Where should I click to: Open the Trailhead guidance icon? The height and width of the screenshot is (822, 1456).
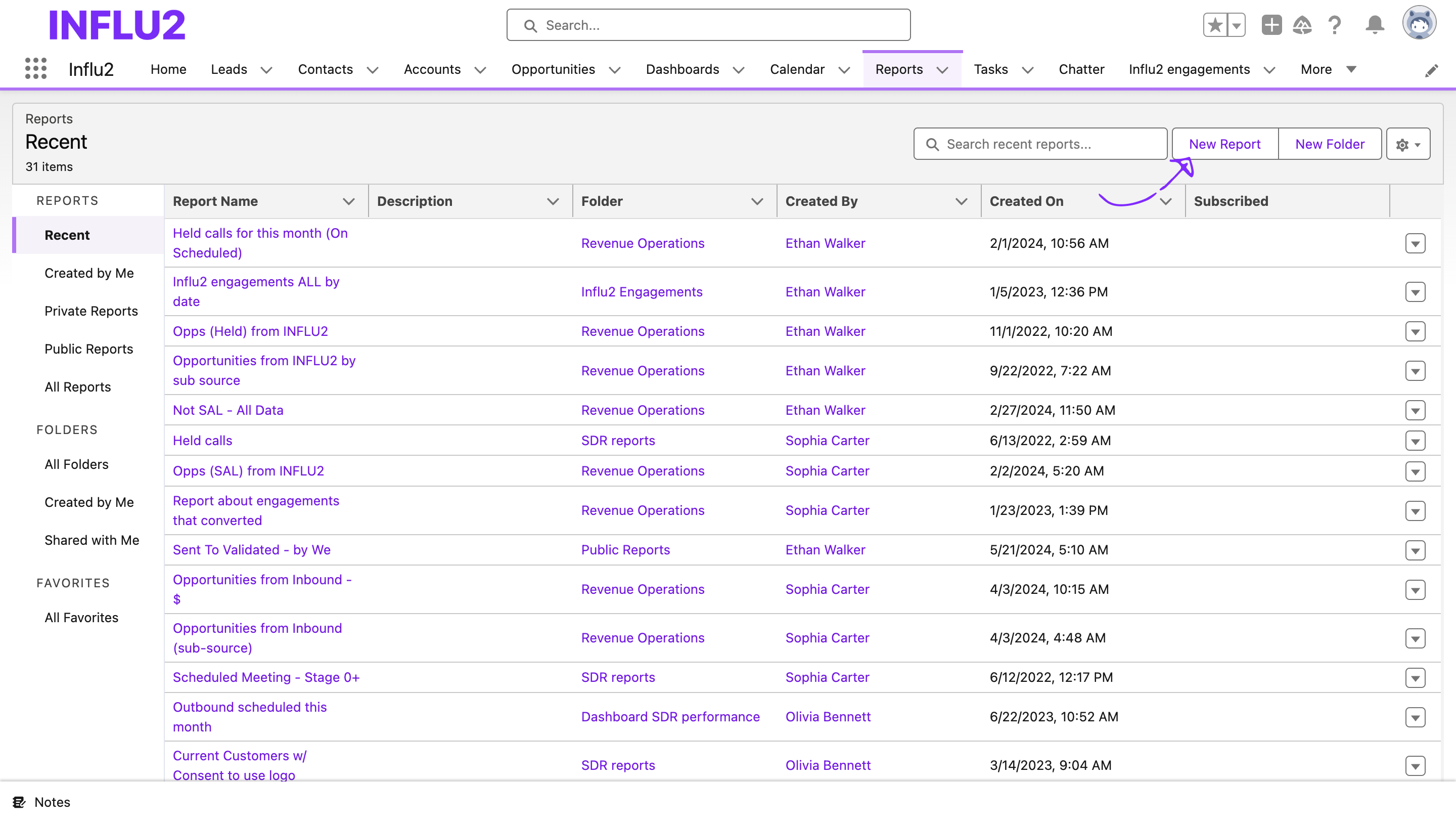coord(1302,25)
